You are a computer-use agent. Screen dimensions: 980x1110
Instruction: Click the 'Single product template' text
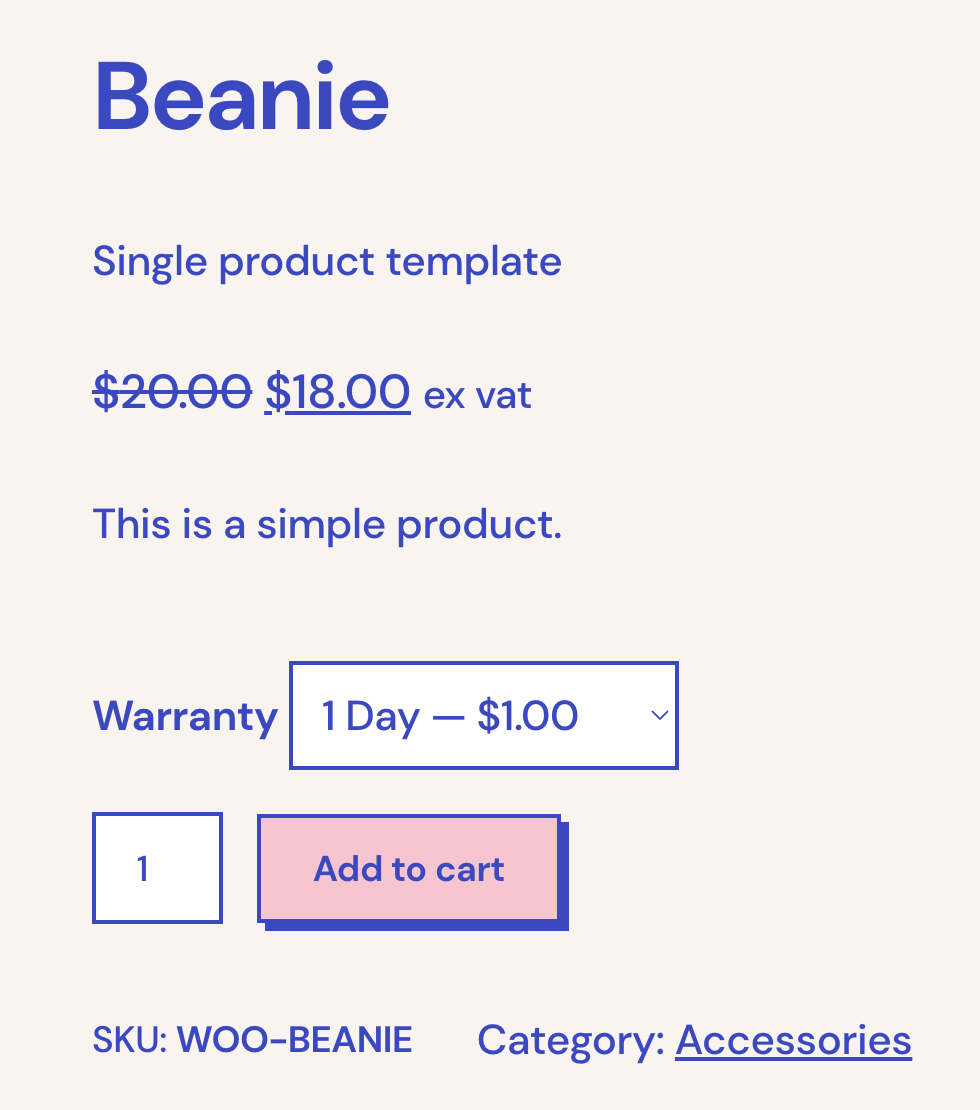pos(326,261)
